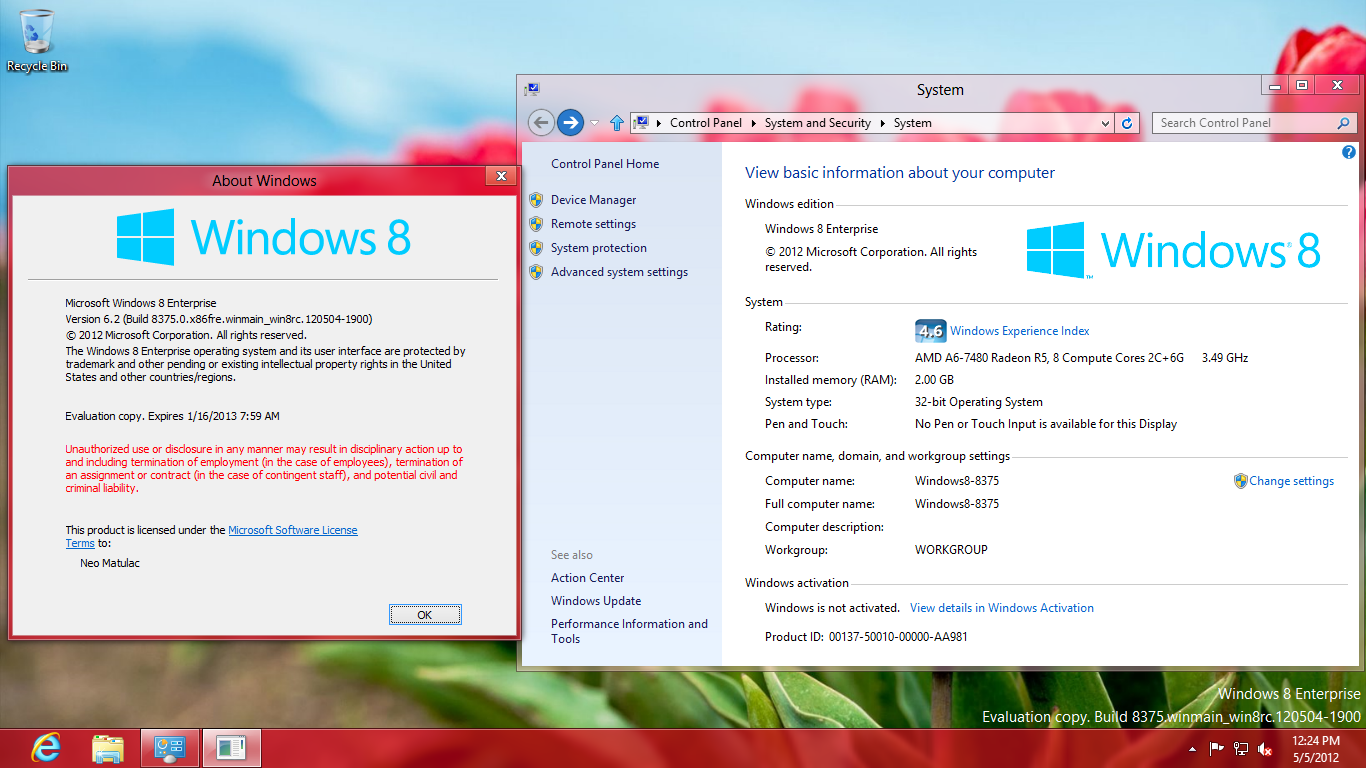This screenshot has width=1366, height=768.
Task: Click OK in About Windows dialog
Action: tap(425, 615)
